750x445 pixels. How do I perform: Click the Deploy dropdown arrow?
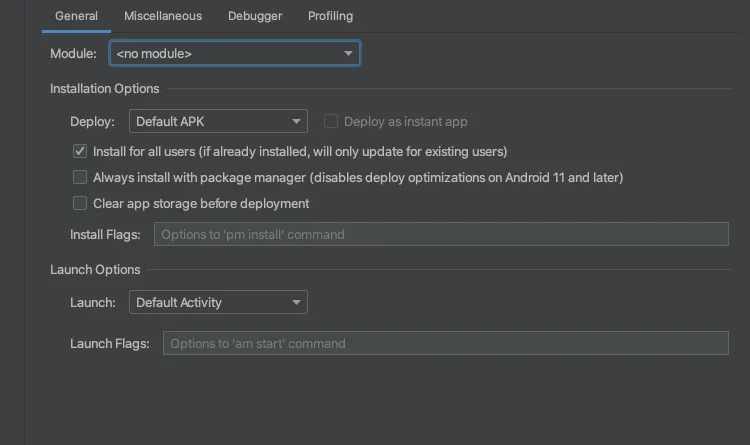point(297,122)
